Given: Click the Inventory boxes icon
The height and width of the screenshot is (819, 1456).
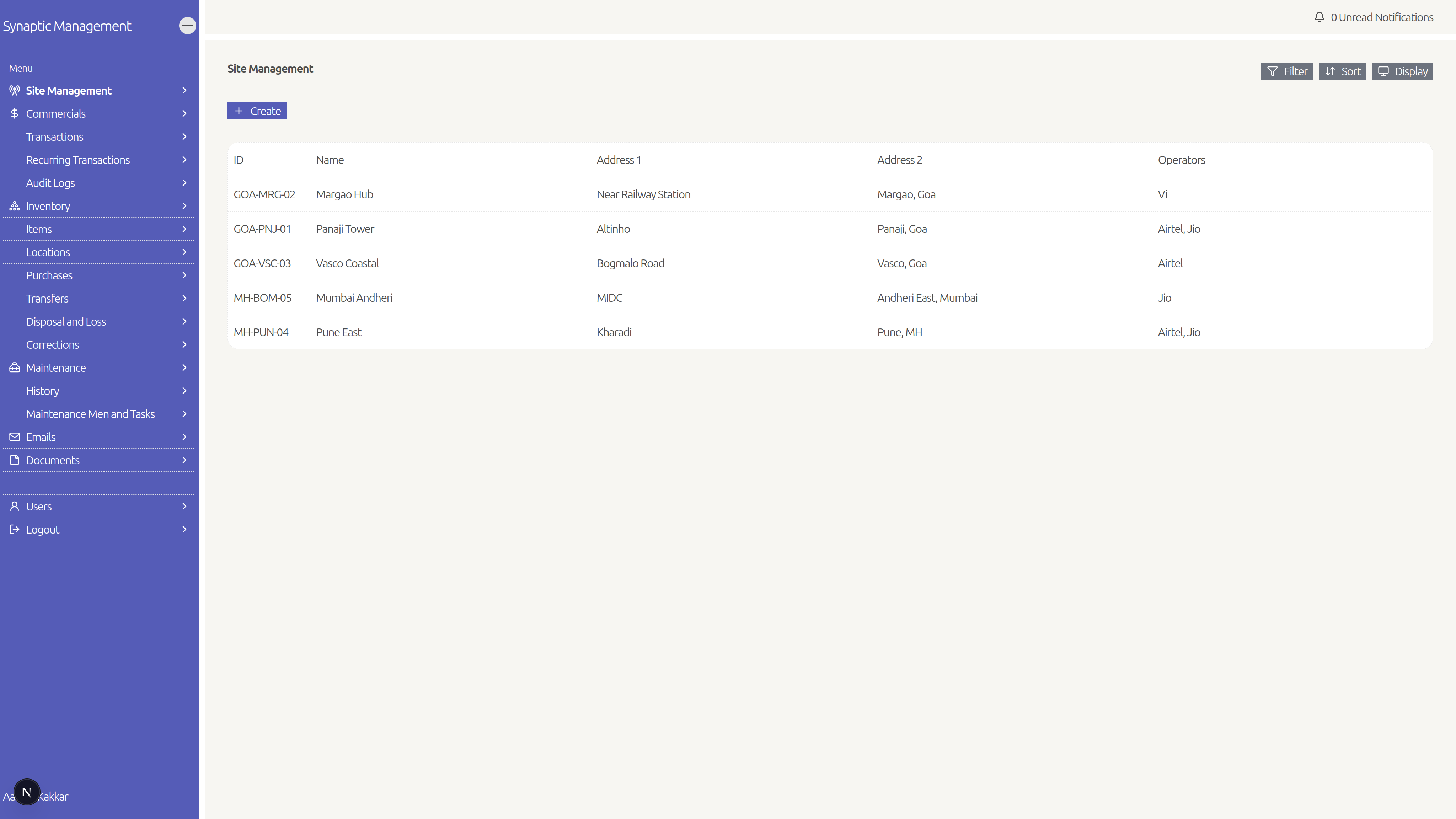Looking at the screenshot, I should click(x=15, y=206).
